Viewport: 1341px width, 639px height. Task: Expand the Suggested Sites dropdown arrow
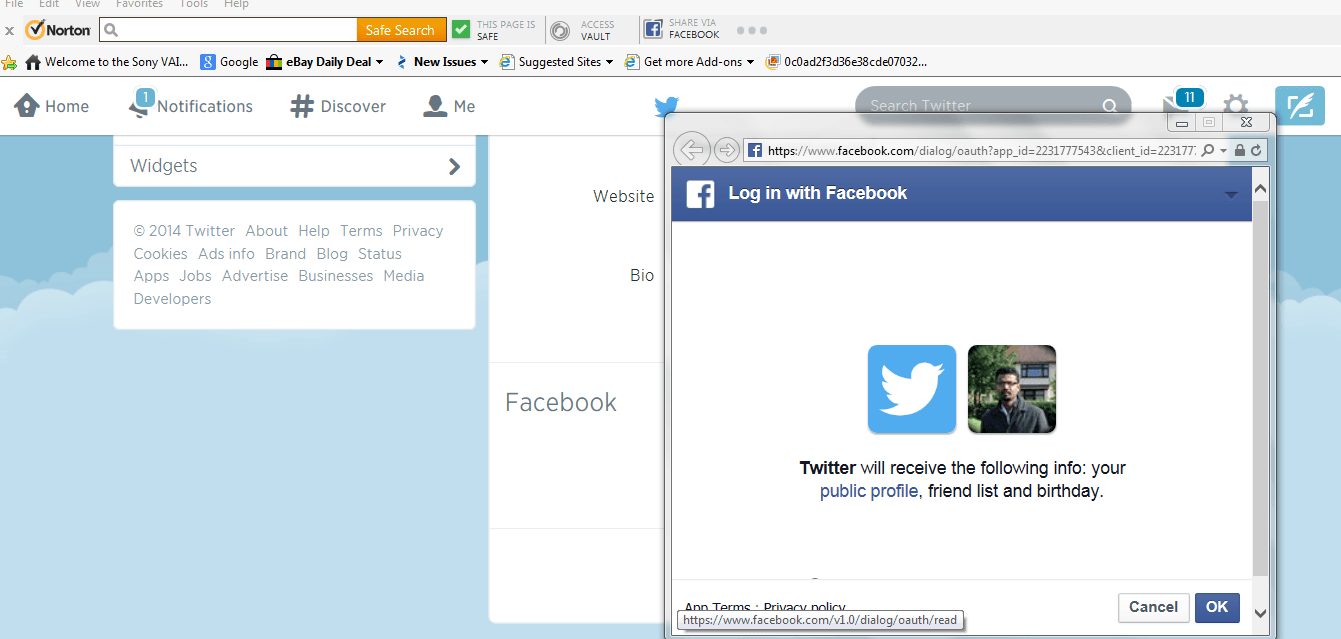[x=610, y=62]
